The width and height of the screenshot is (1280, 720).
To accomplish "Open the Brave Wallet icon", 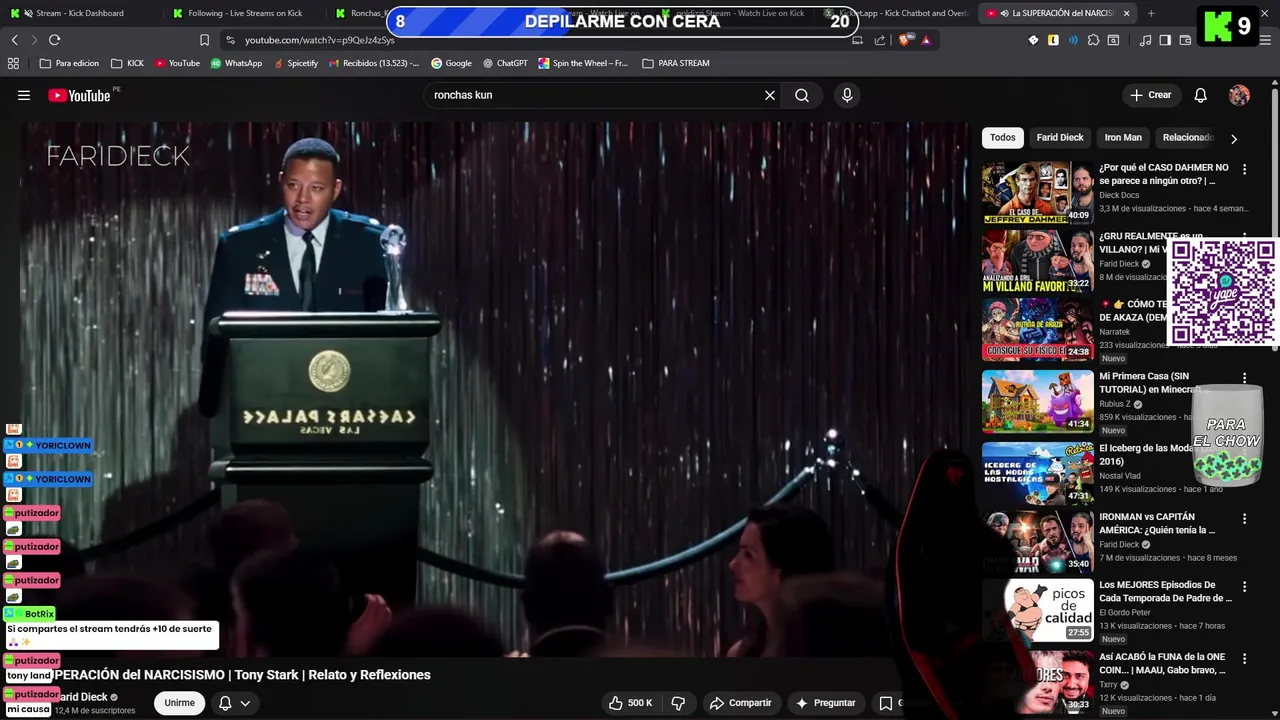I will (1185, 40).
